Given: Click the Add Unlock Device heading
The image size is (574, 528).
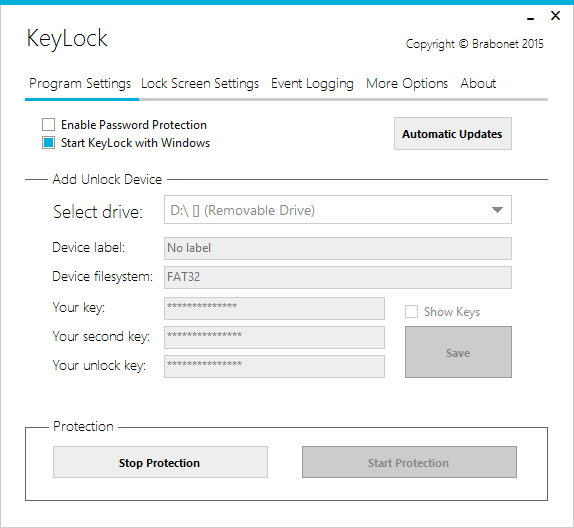Looking at the screenshot, I should coord(107,179).
